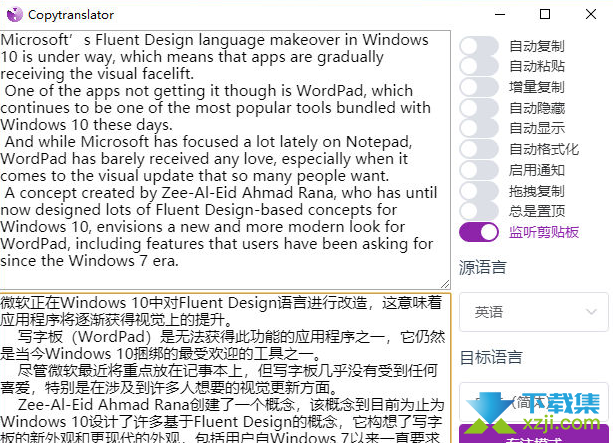Screen dimensions: 613x443
Task: Open the 源语言 dropdown showing 英语
Action: point(534,312)
